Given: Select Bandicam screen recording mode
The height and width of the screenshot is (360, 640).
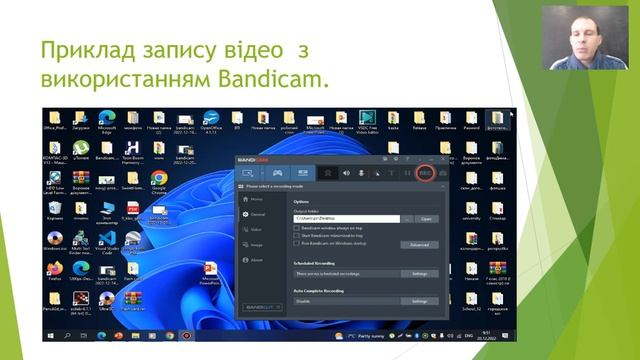Looking at the screenshot, I should 247,173.
